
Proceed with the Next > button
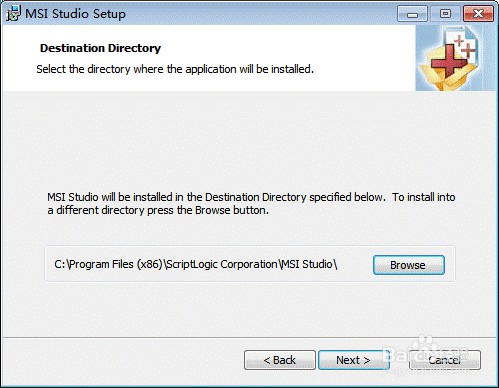tap(353, 360)
